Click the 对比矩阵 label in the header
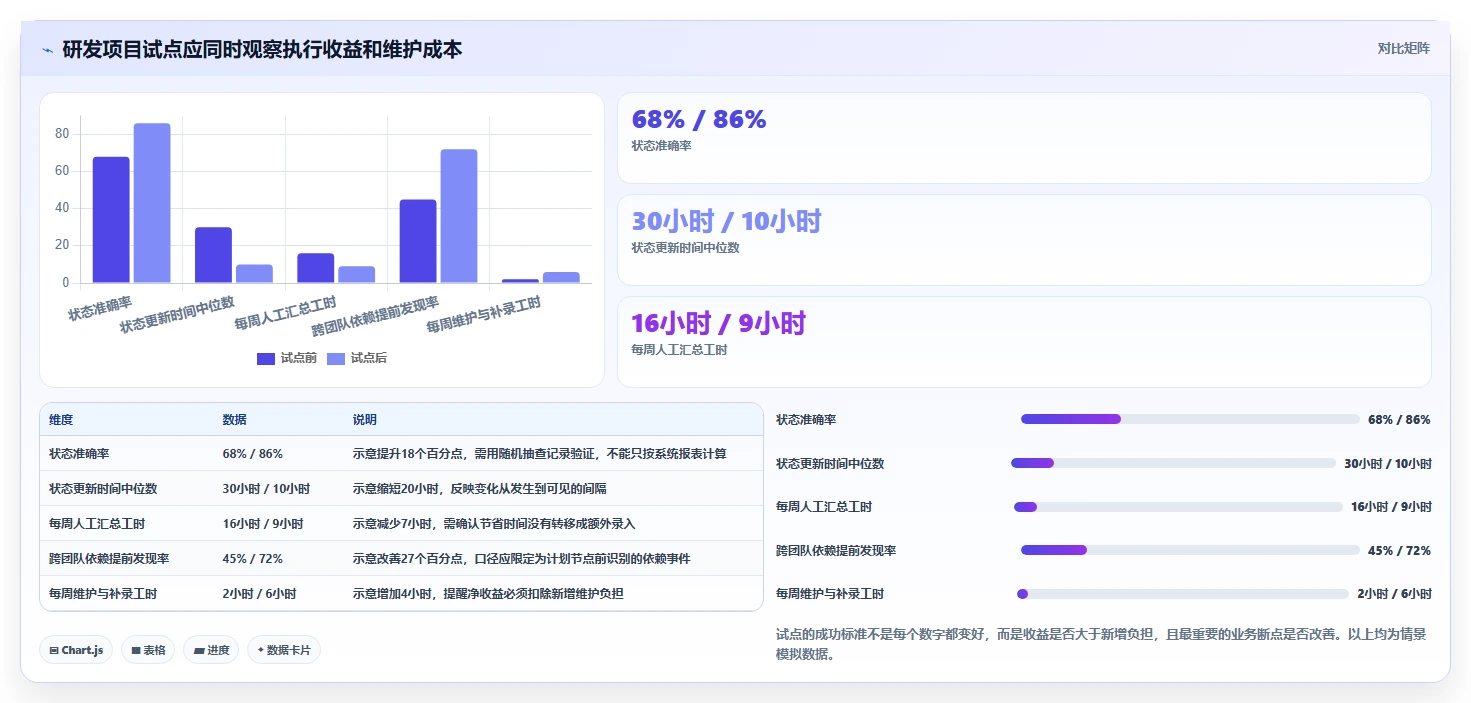The image size is (1471, 703). point(1403,48)
